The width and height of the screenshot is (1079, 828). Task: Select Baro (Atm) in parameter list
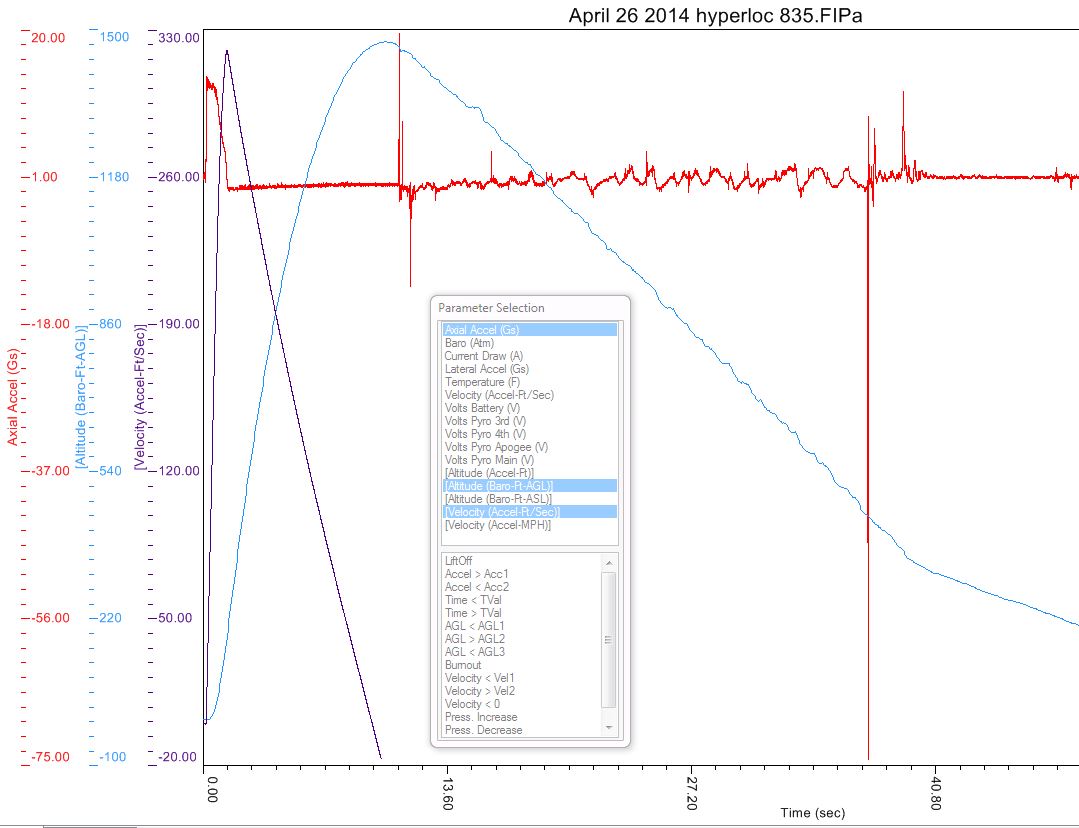click(469, 343)
